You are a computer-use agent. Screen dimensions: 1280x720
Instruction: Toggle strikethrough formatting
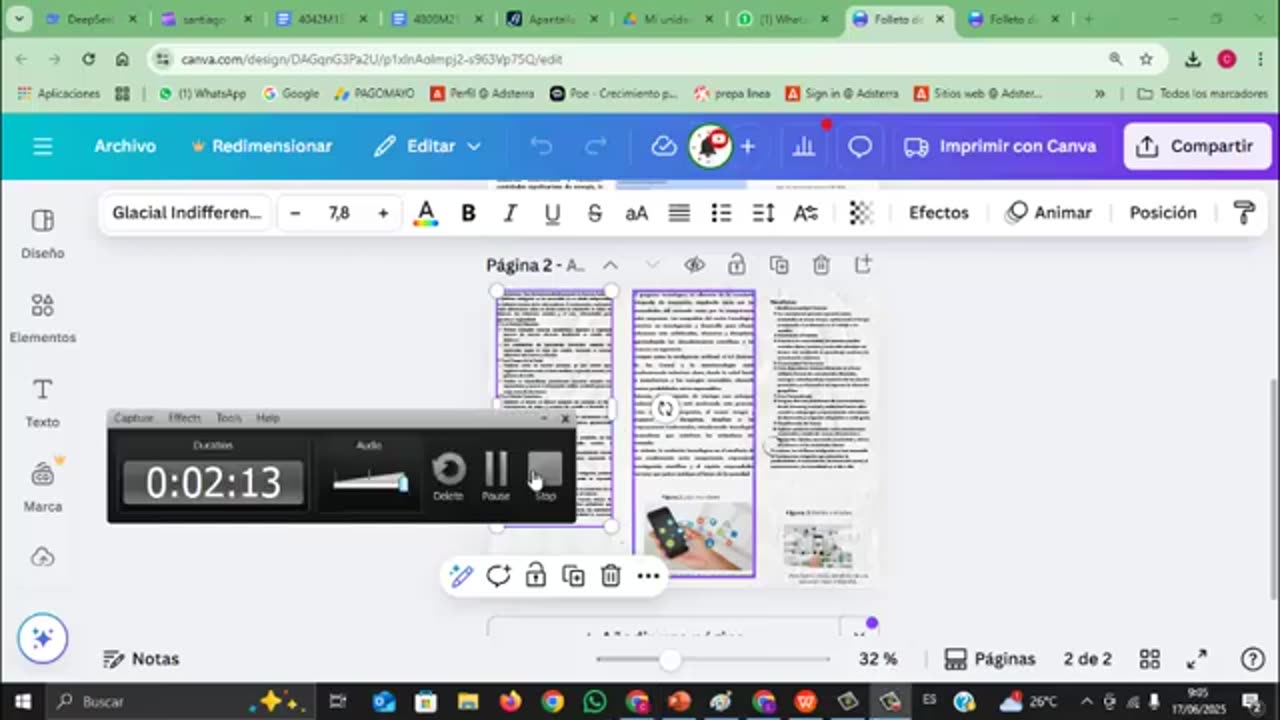pyautogui.click(x=595, y=212)
